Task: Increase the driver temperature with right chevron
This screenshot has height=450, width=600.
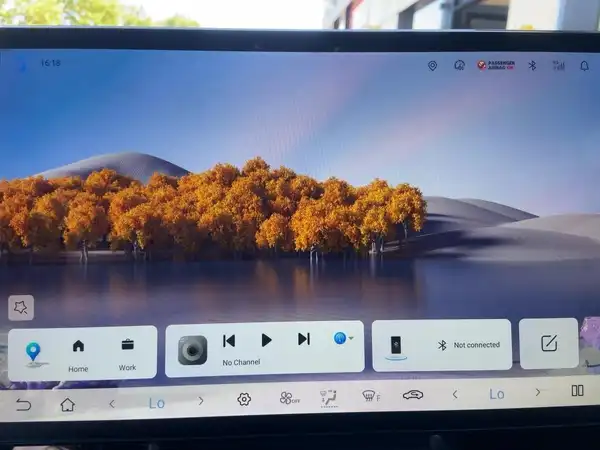Action: point(201,401)
